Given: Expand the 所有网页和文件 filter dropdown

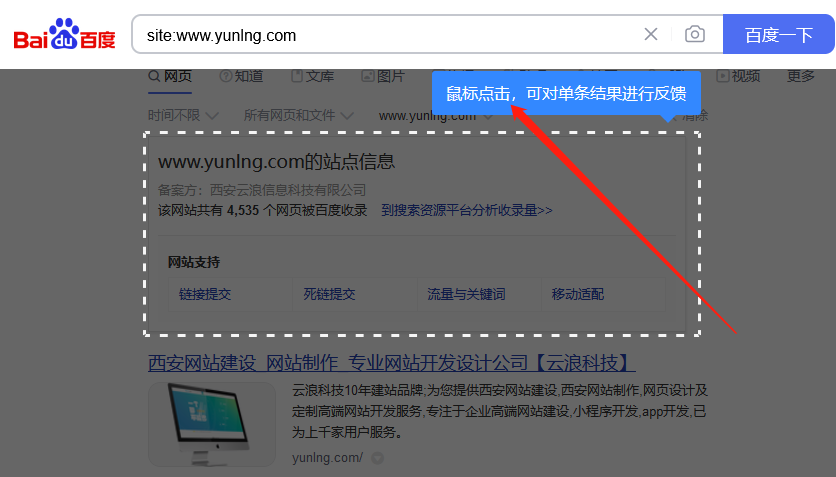Looking at the screenshot, I should tap(298, 115).
